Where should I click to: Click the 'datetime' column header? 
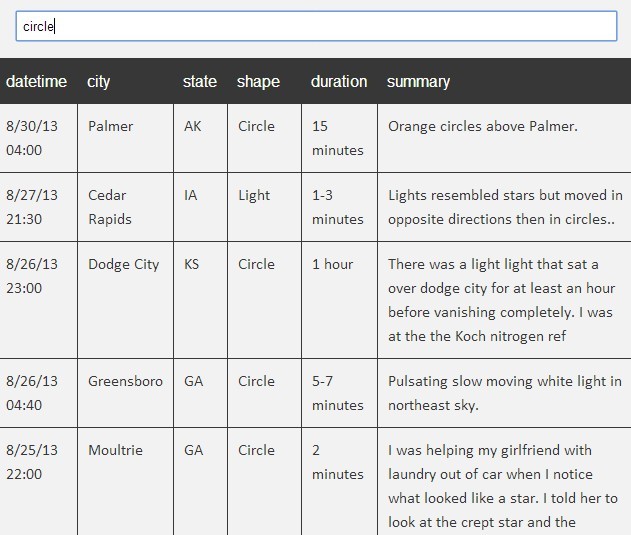point(37,82)
